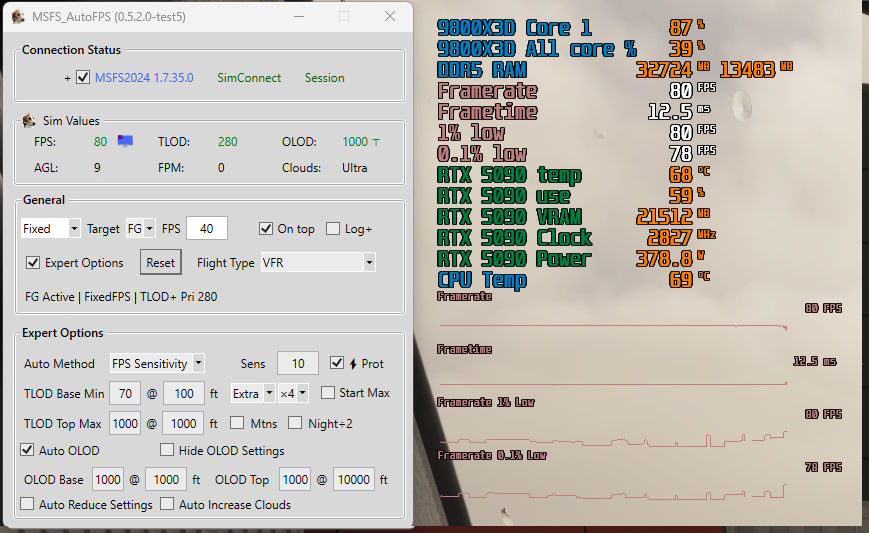Viewport: 869px width, 533px height.
Task: Uncheck Expert Options
Action: tap(33, 263)
